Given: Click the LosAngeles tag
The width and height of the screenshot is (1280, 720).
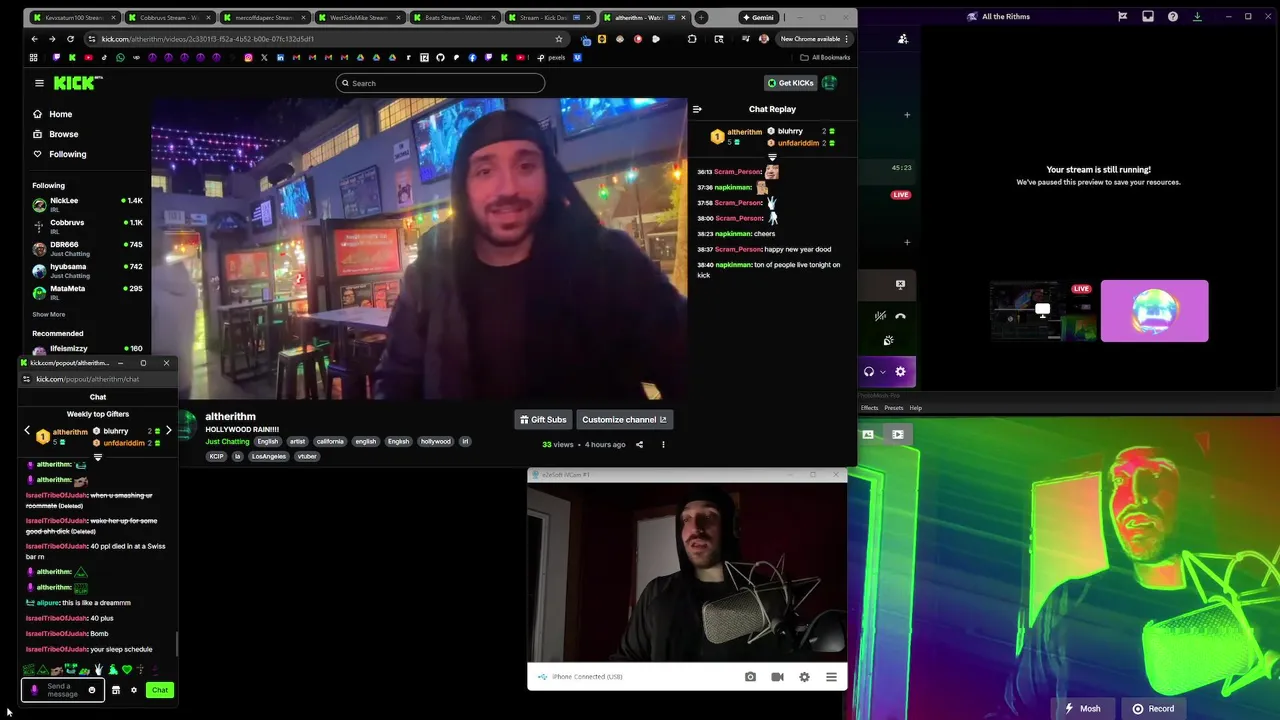Looking at the screenshot, I should [x=268, y=456].
